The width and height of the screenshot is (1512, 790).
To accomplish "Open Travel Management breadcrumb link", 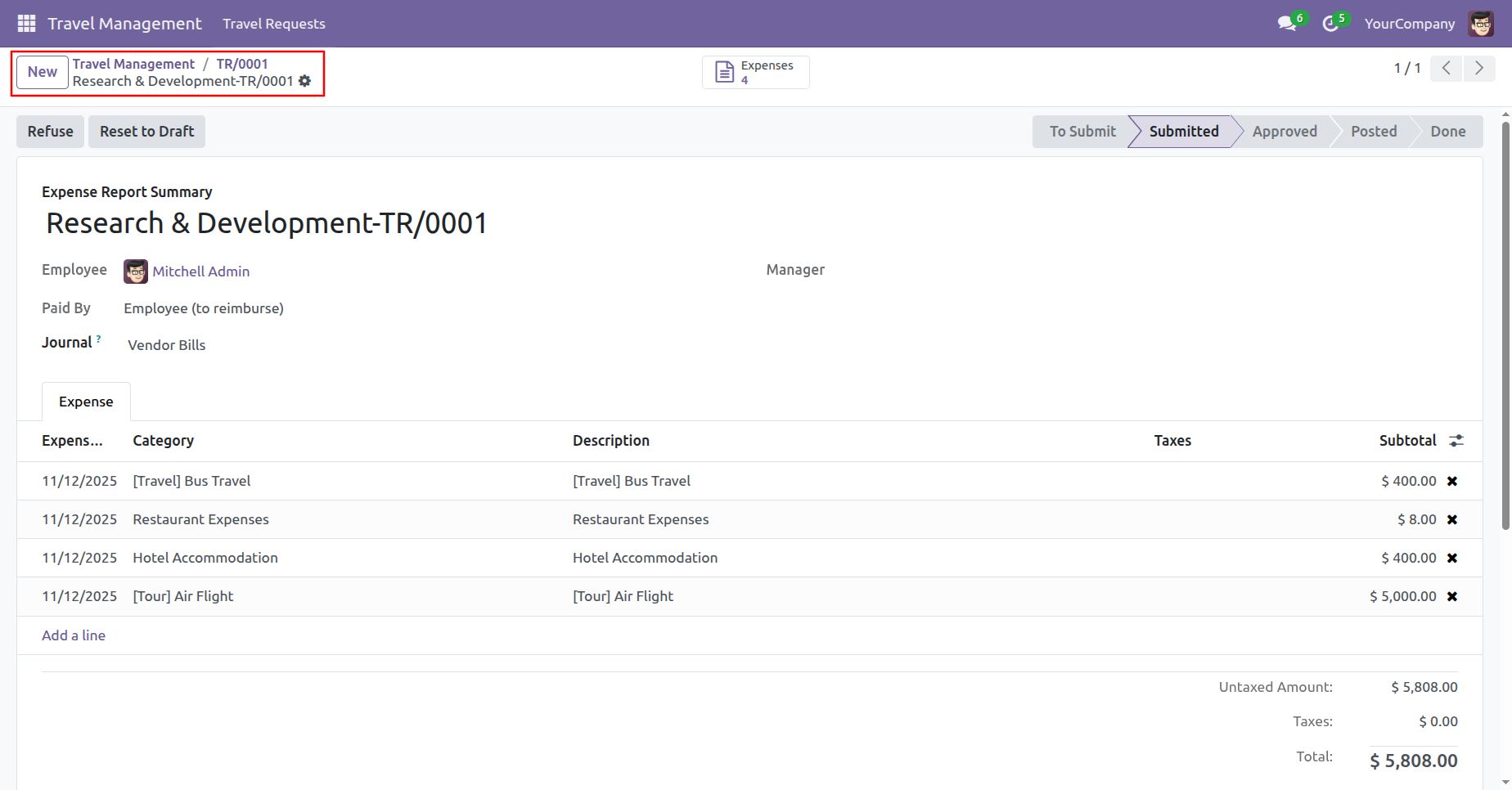I will [133, 64].
